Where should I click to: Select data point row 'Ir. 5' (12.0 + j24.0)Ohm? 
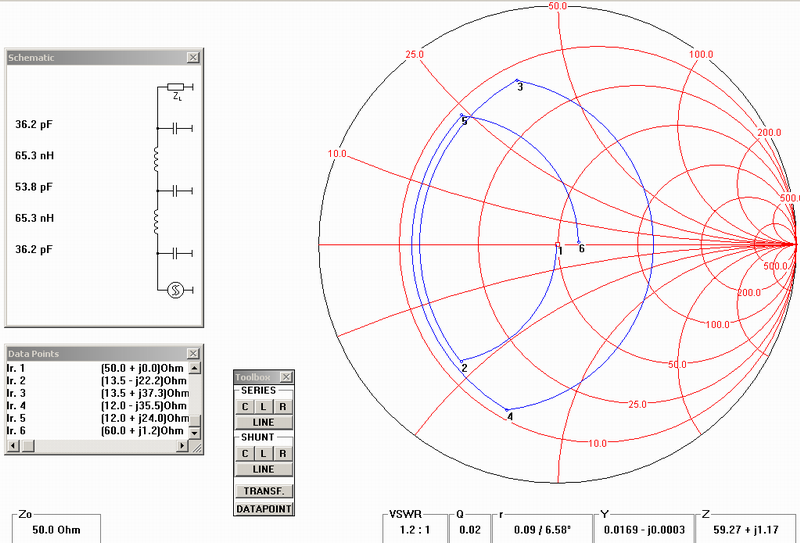97,418
